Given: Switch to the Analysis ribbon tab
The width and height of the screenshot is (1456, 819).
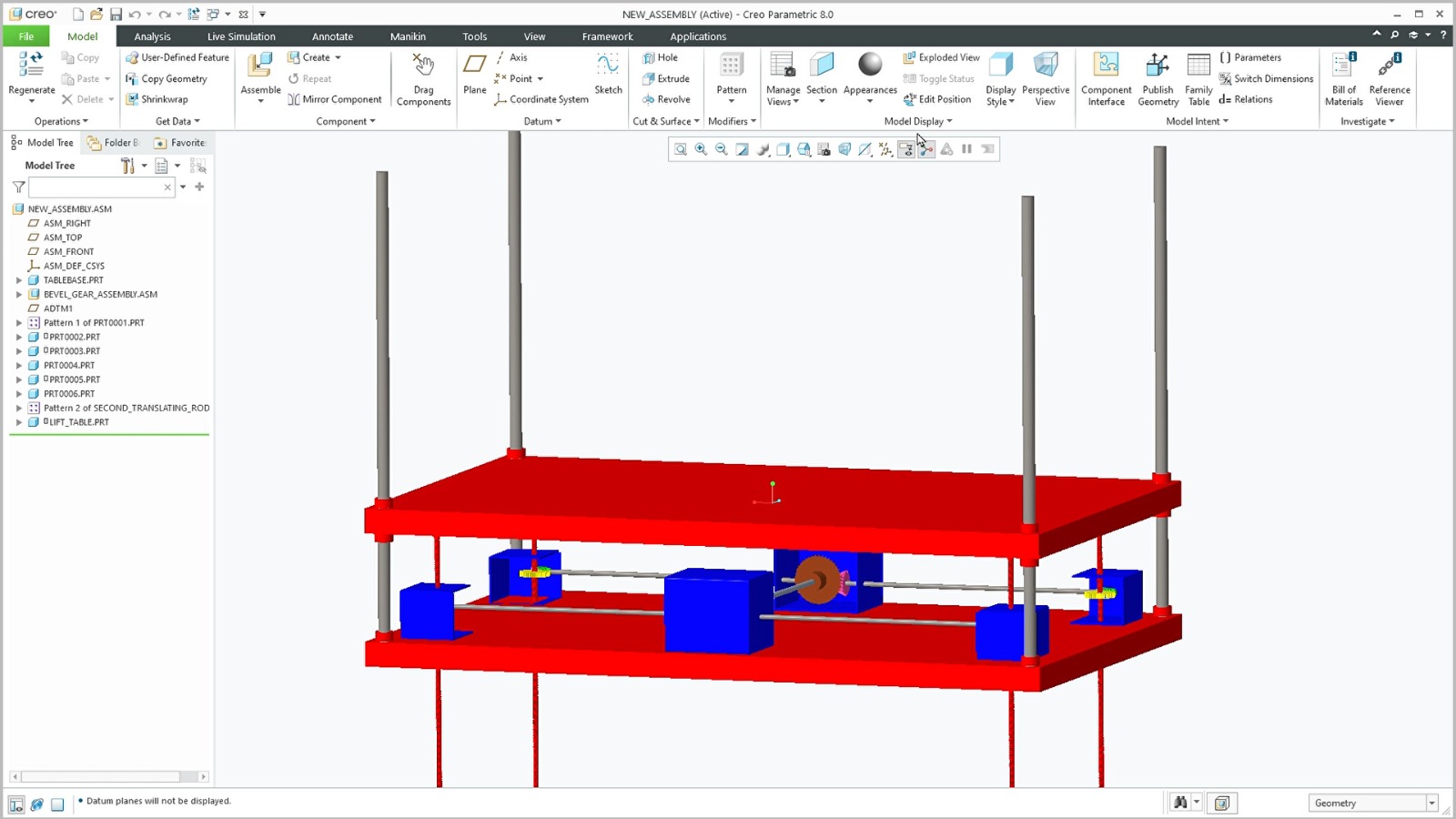Looking at the screenshot, I should pyautogui.click(x=152, y=36).
